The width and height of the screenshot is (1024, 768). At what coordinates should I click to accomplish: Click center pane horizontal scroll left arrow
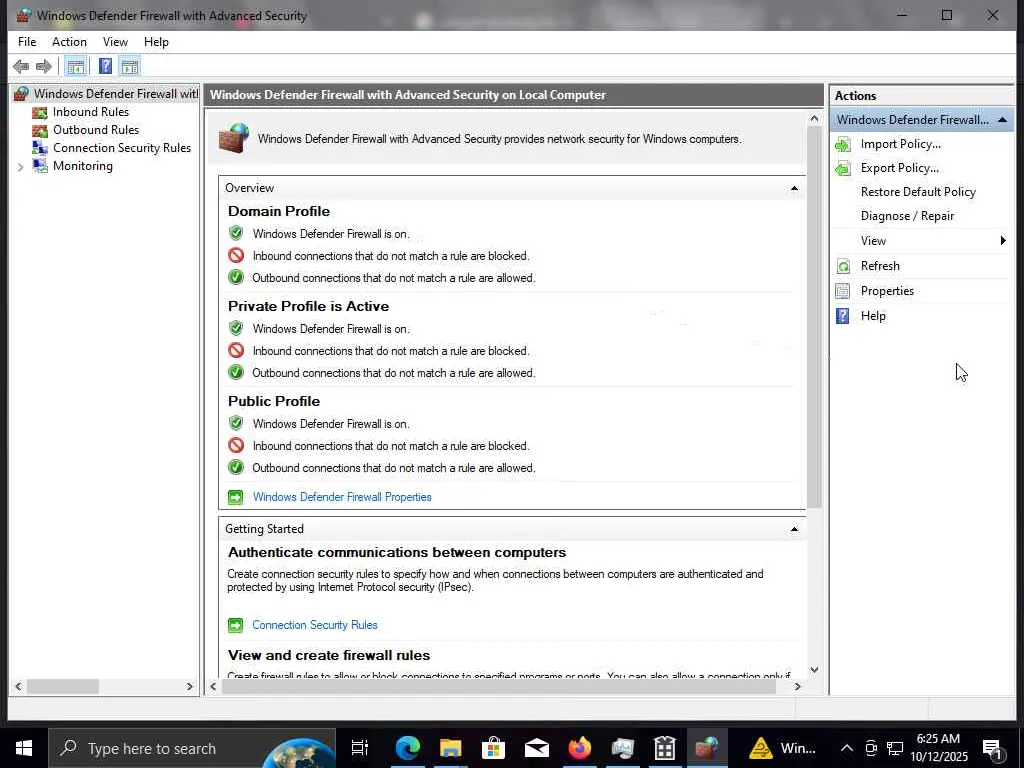tap(213, 686)
